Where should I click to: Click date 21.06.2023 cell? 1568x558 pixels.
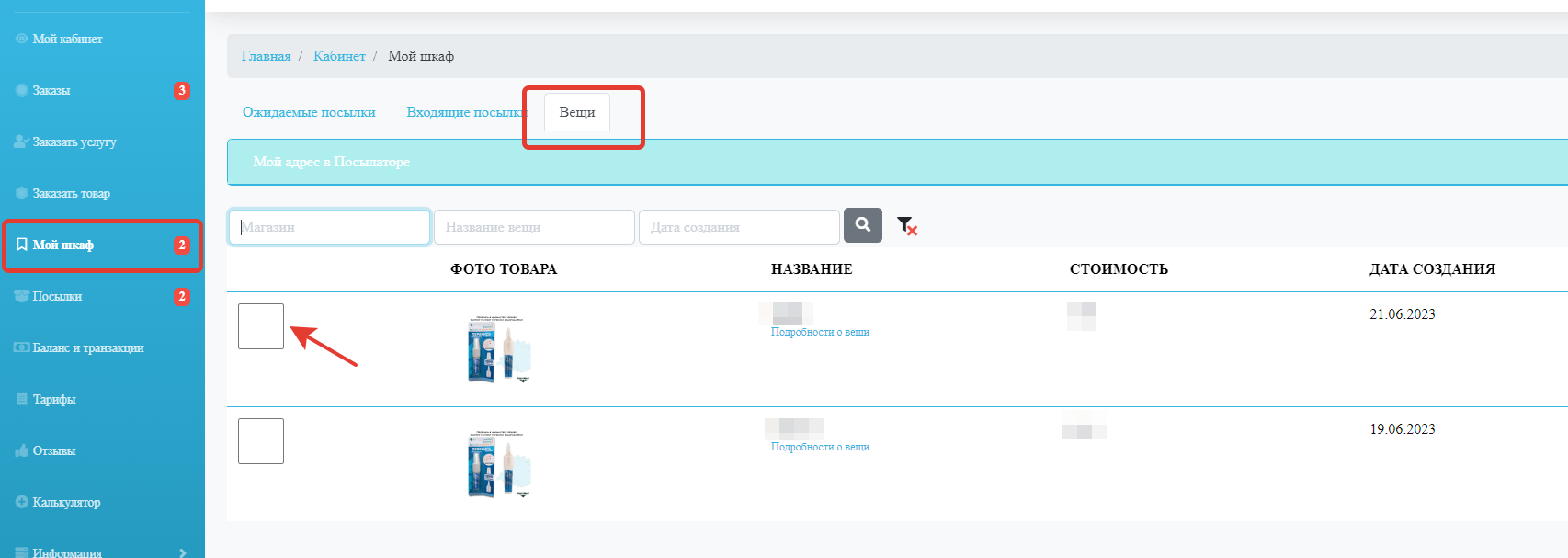click(1403, 314)
